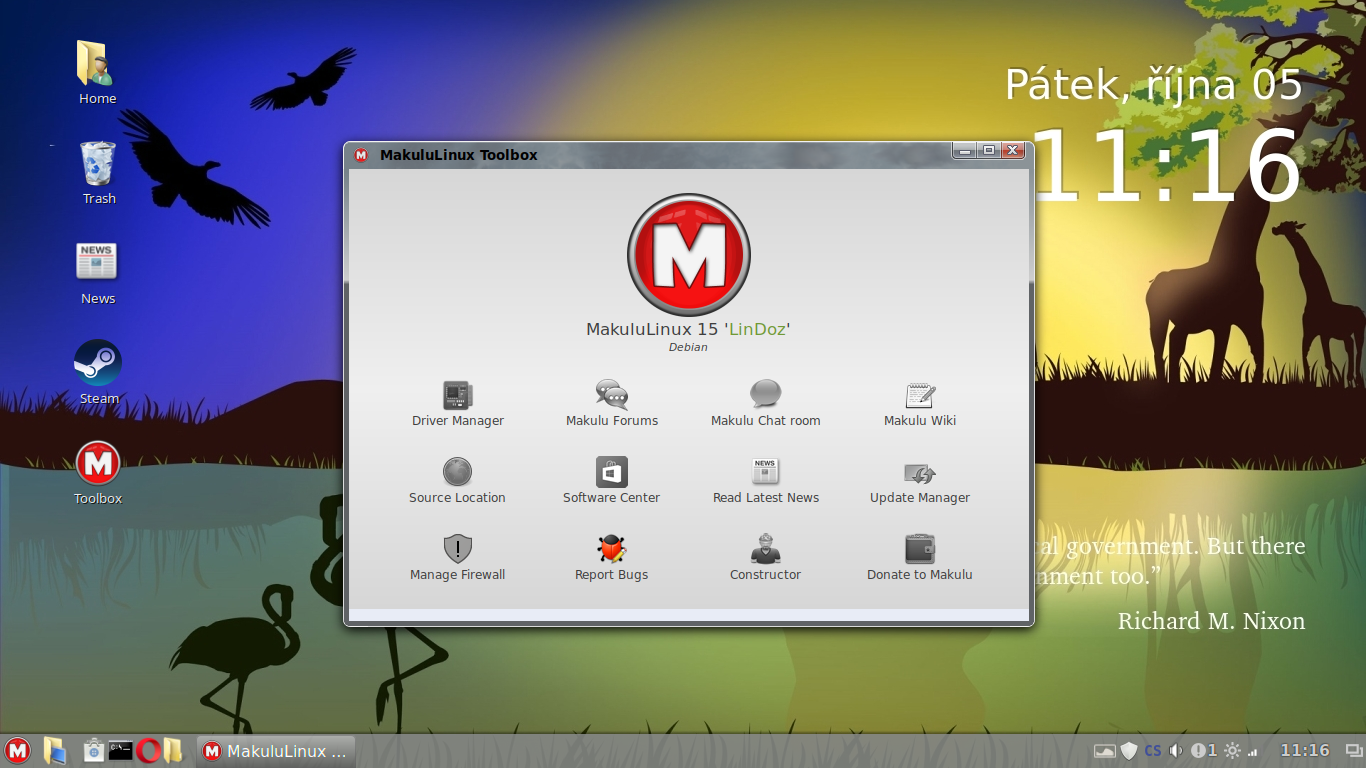Click the 'Debian' label under the Toolbox title
Viewport: 1366px width, 768px height.
point(688,348)
